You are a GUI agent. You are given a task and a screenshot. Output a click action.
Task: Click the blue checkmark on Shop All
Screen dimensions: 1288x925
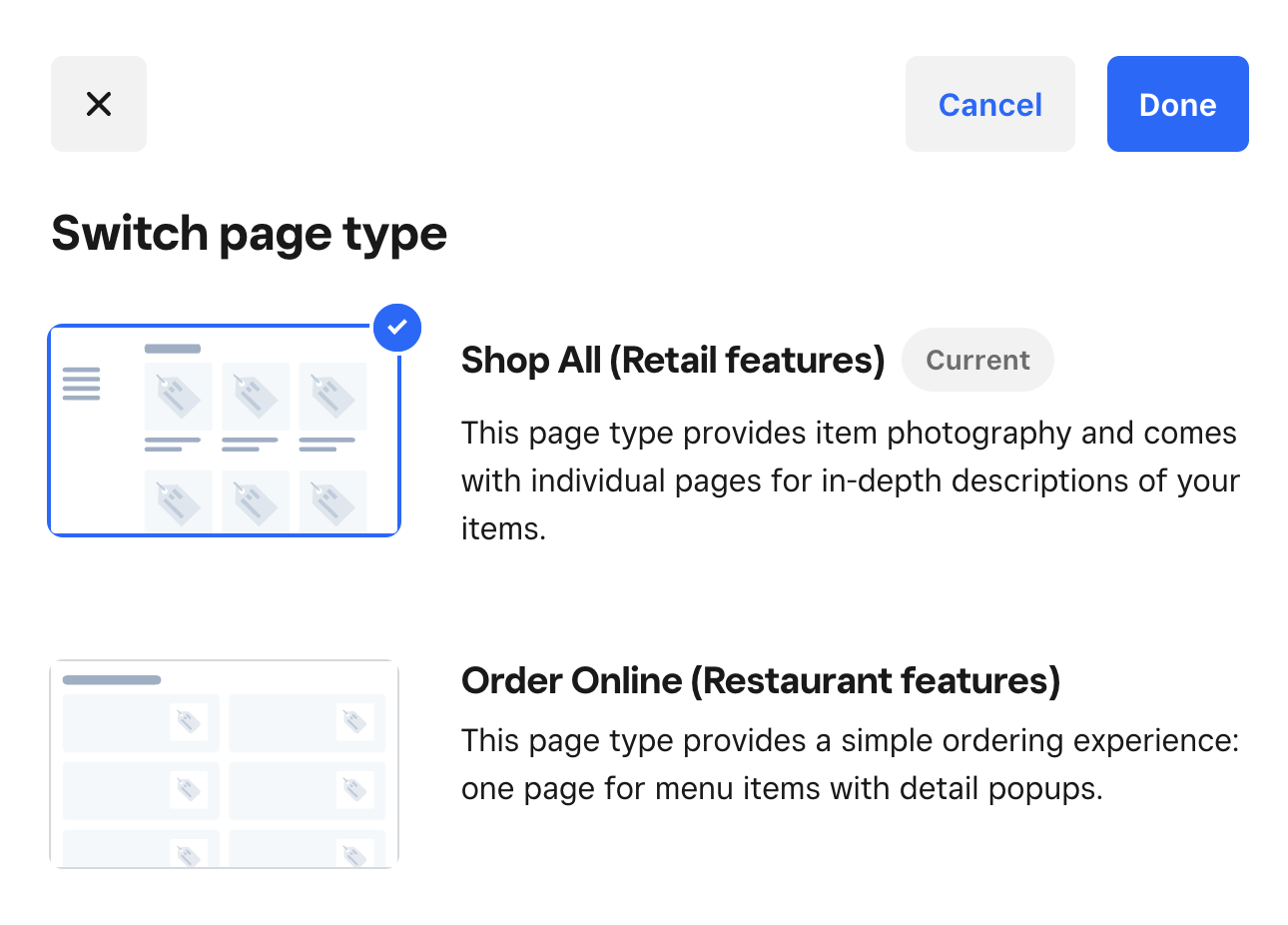[397, 328]
